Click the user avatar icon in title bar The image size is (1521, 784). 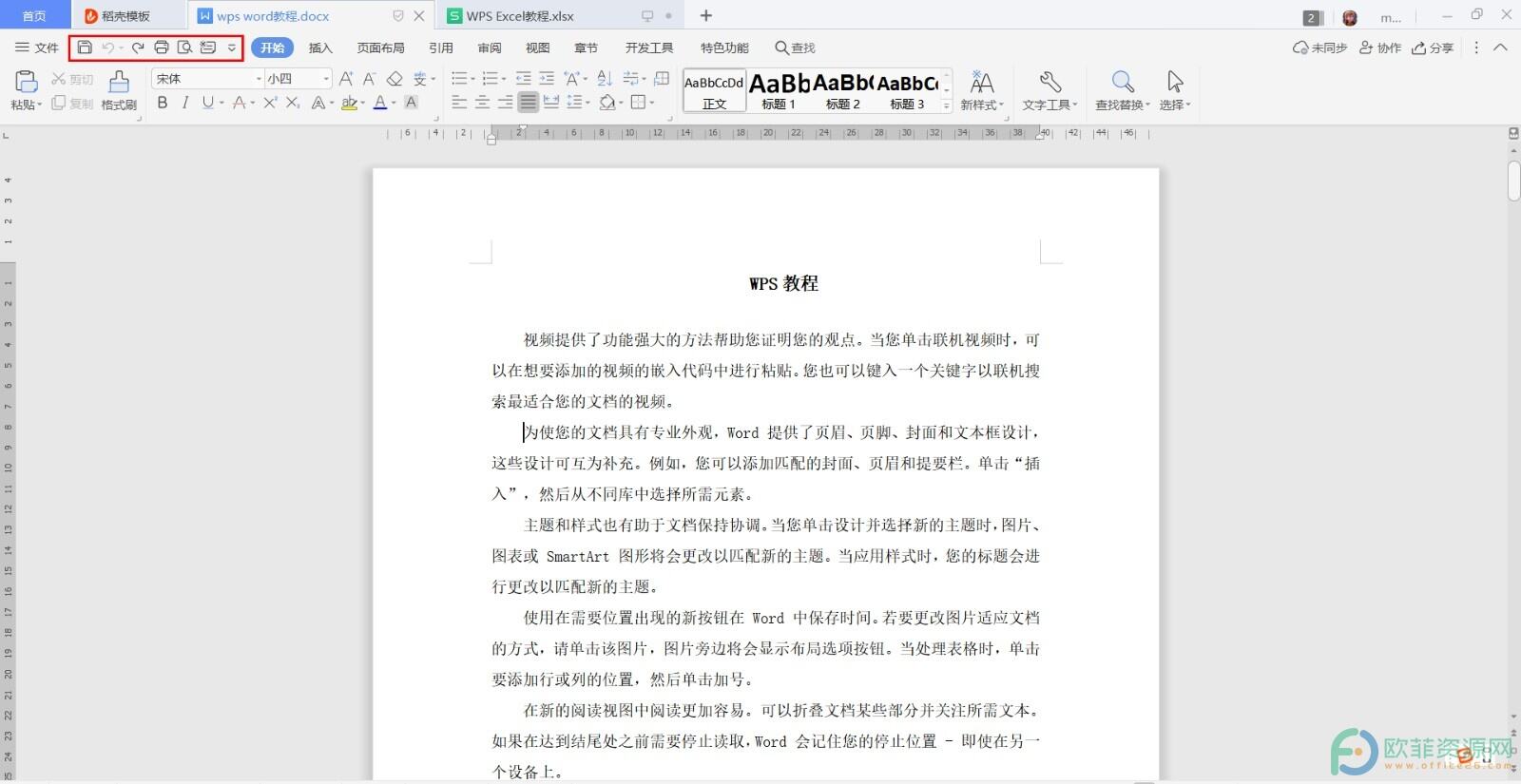click(1350, 18)
